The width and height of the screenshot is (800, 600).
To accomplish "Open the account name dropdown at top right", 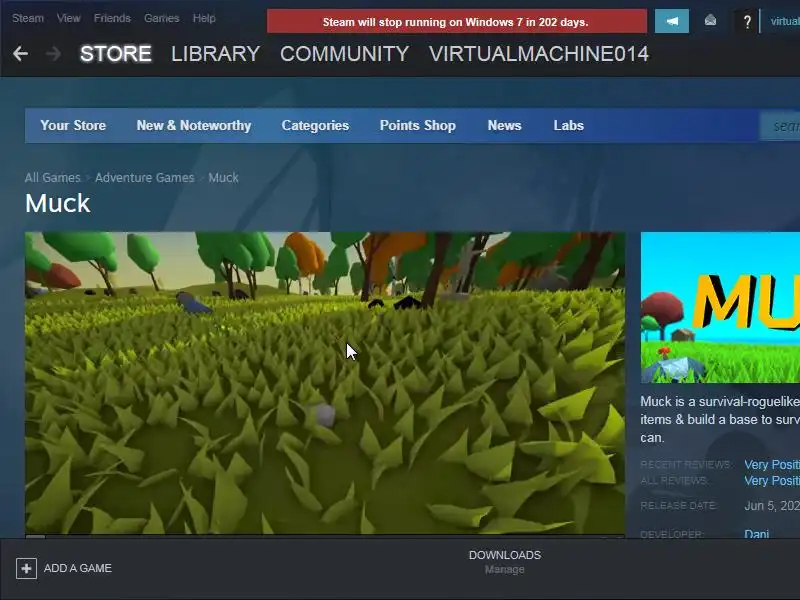I will [785, 21].
